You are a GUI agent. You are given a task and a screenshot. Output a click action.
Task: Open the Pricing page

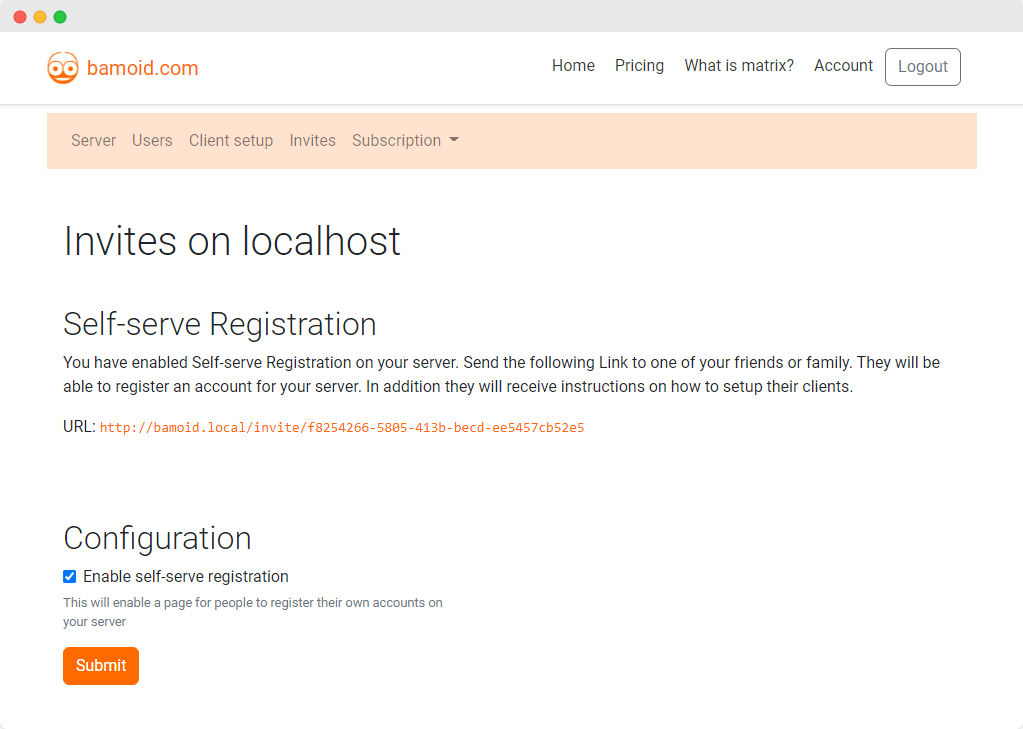coord(639,65)
